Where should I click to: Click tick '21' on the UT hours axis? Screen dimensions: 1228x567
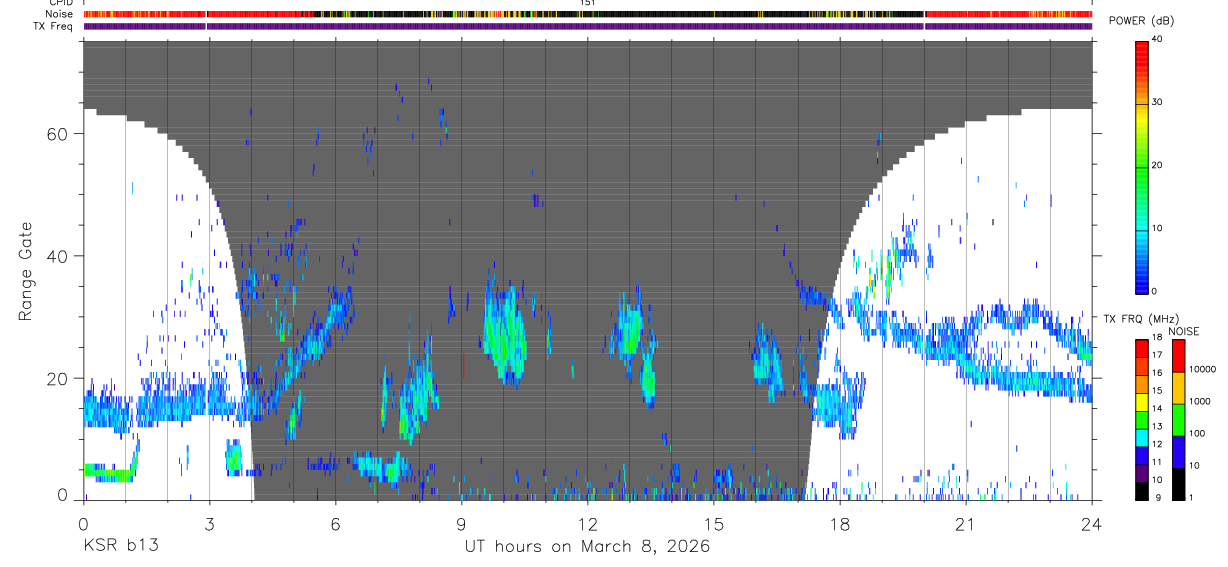(x=966, y=524)
